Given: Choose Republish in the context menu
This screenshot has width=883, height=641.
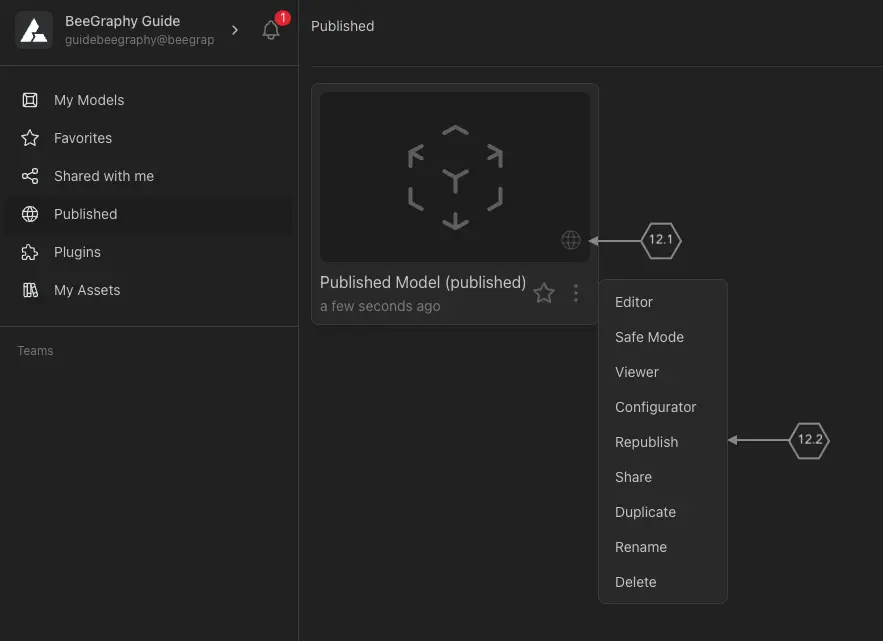Looking at the screenshot, I should coord(646,442).
